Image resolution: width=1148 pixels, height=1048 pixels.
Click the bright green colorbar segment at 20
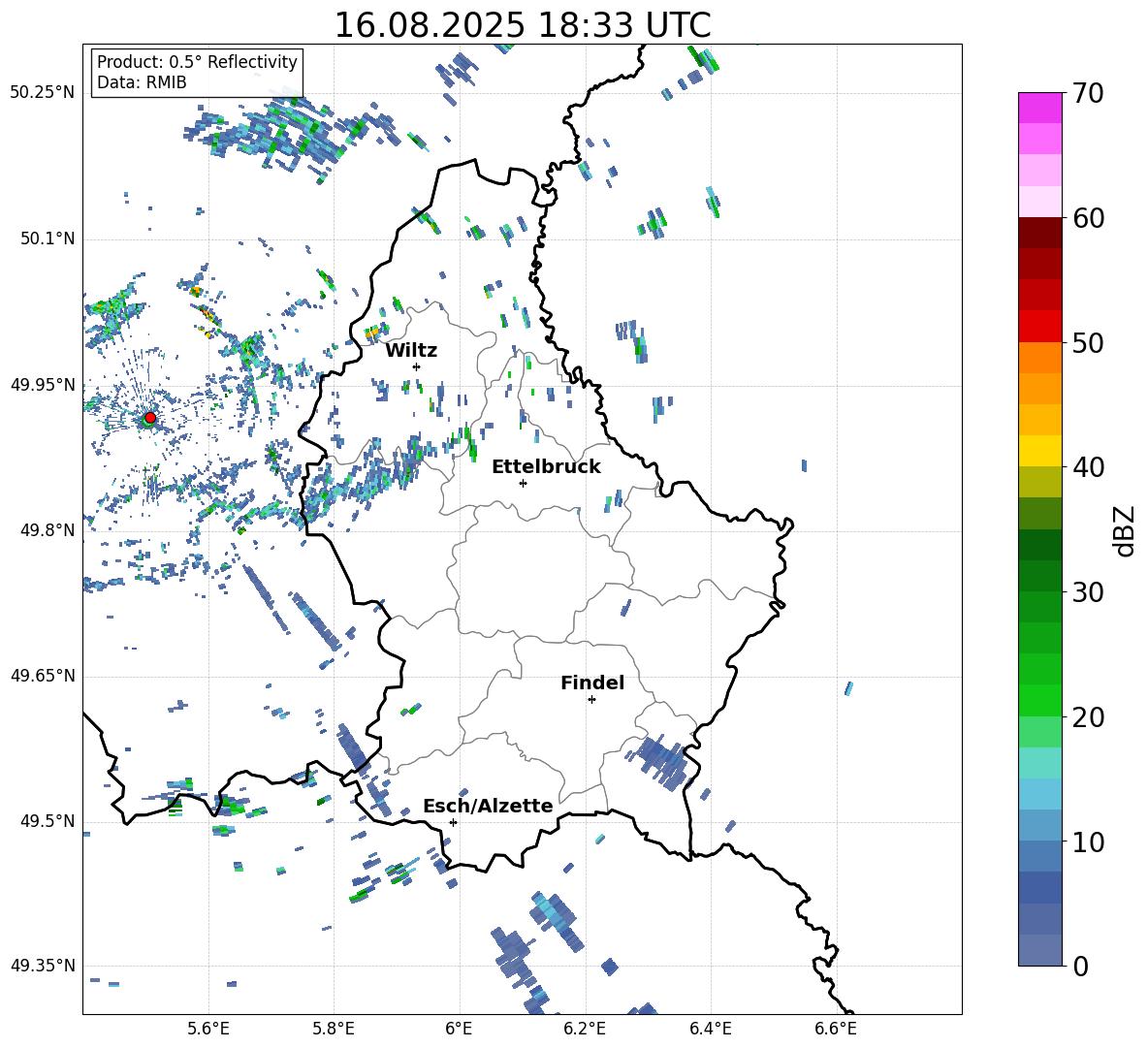click(1040, 700)
